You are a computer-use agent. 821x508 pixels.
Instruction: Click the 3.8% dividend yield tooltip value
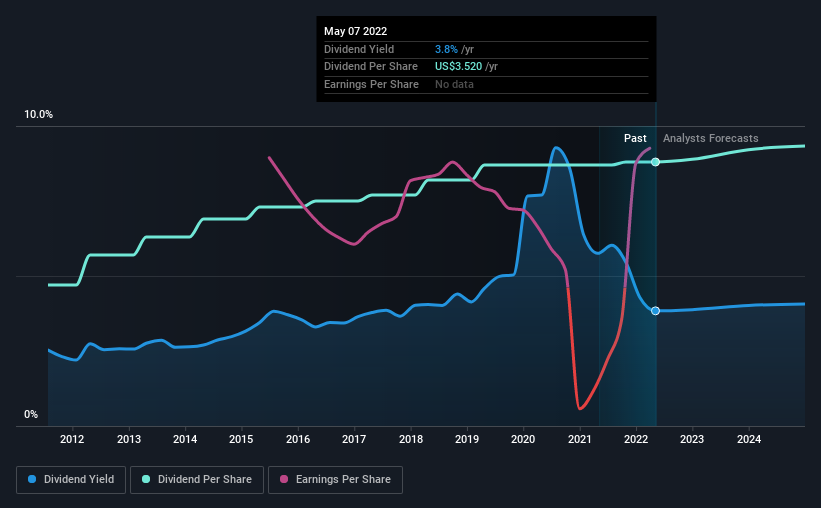point(447,49)
